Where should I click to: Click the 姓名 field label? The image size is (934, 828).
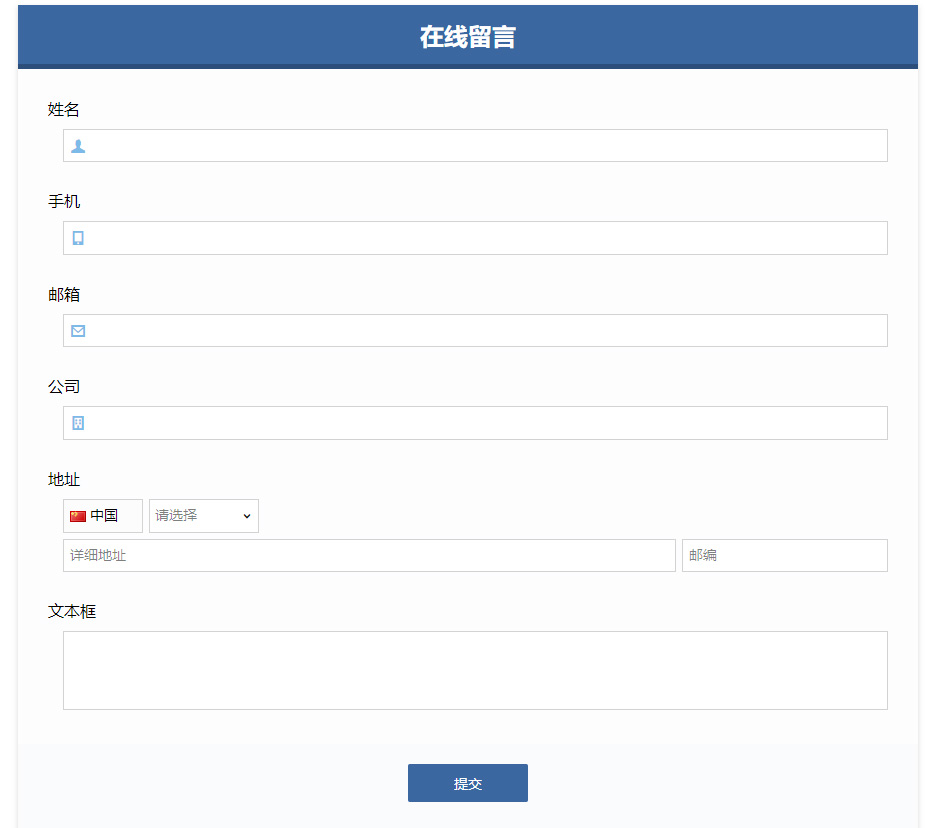point(64,110)
